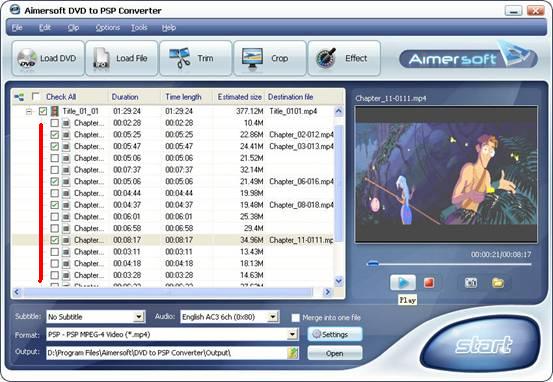Select the chapter row sized 25.38M
The image size is (553, 382).
click(x=173, y=217)
